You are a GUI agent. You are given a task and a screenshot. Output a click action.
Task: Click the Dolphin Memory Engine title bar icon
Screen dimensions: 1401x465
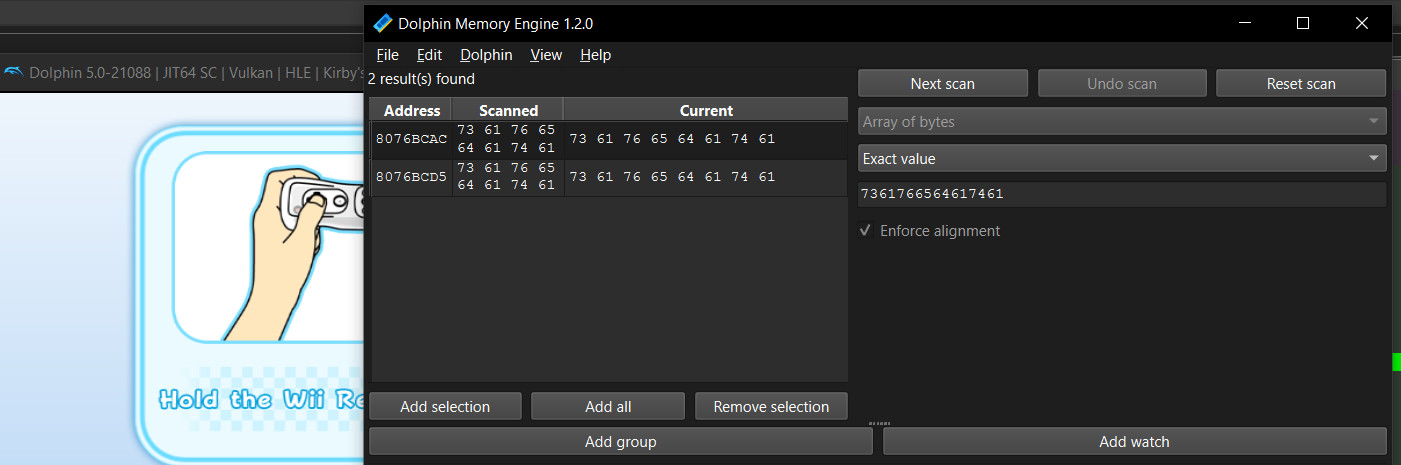point(382,23)
